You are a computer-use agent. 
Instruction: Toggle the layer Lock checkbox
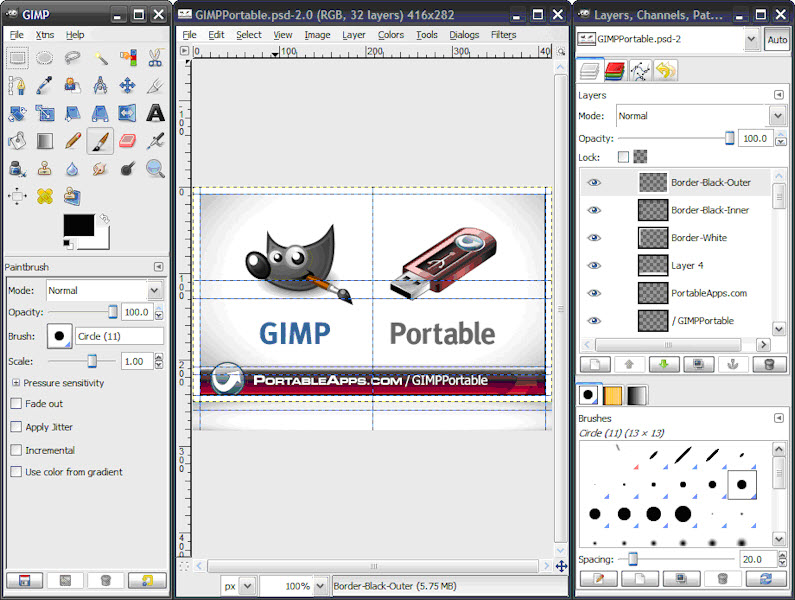coord(623,157)
